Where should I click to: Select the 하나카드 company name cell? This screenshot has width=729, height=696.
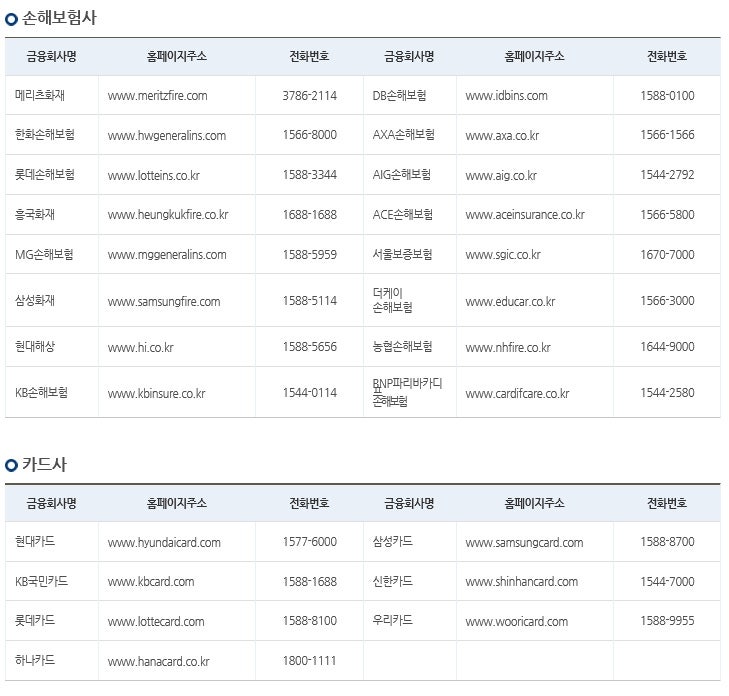[x=52, y=660]
